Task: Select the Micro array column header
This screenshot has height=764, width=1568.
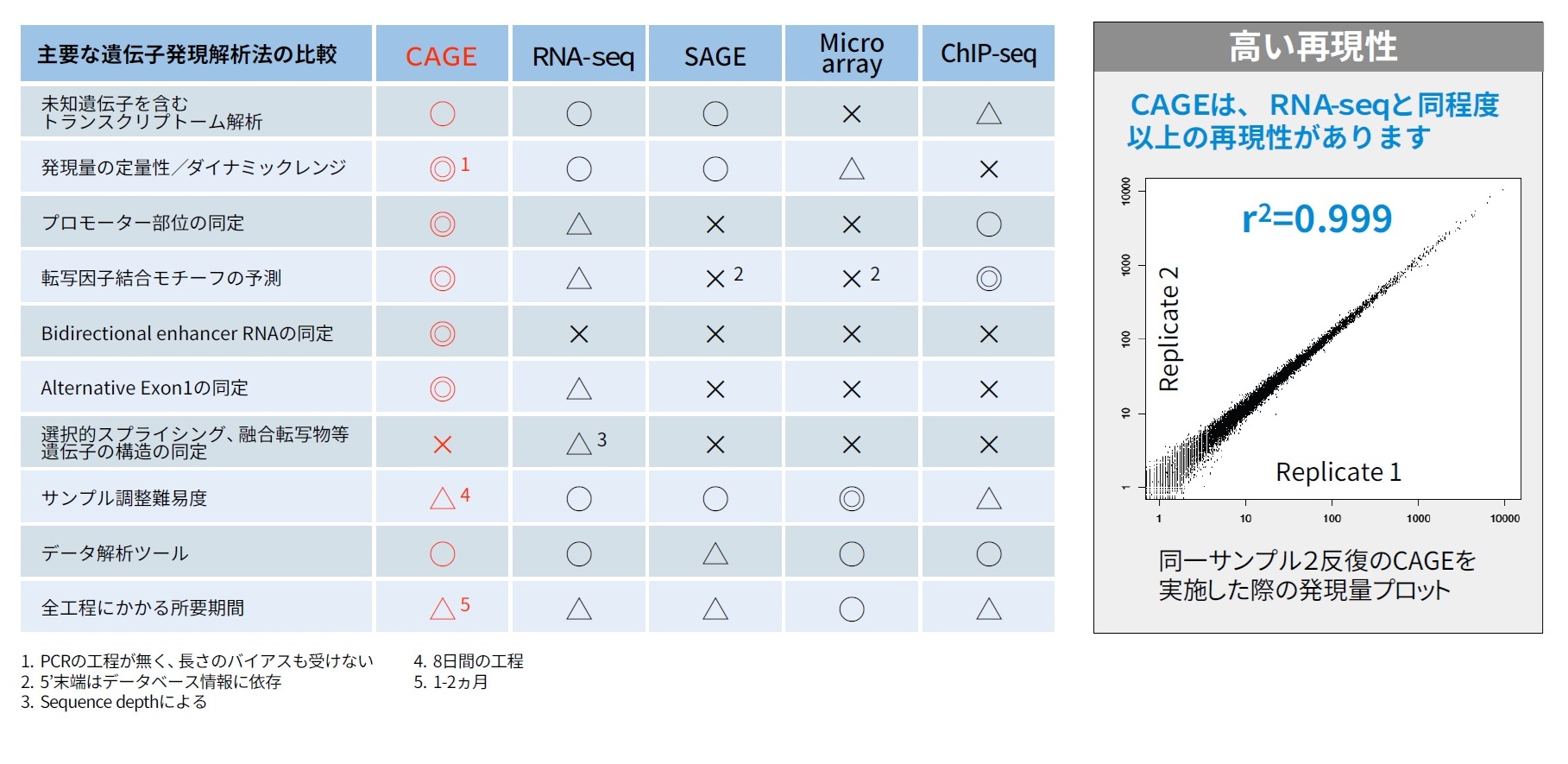Action: tap(851, 54)
